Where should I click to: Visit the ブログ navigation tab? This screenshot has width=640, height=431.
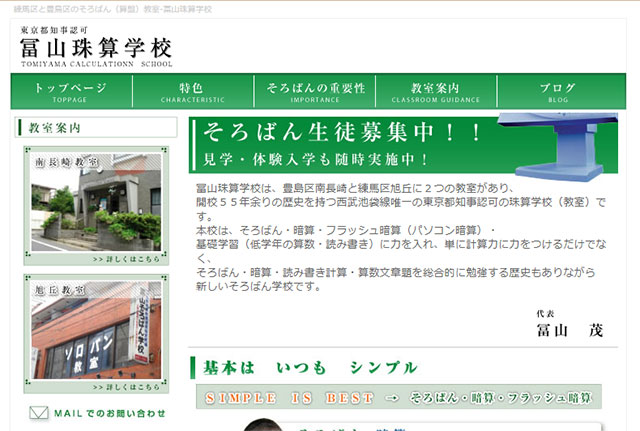point(557,91)
